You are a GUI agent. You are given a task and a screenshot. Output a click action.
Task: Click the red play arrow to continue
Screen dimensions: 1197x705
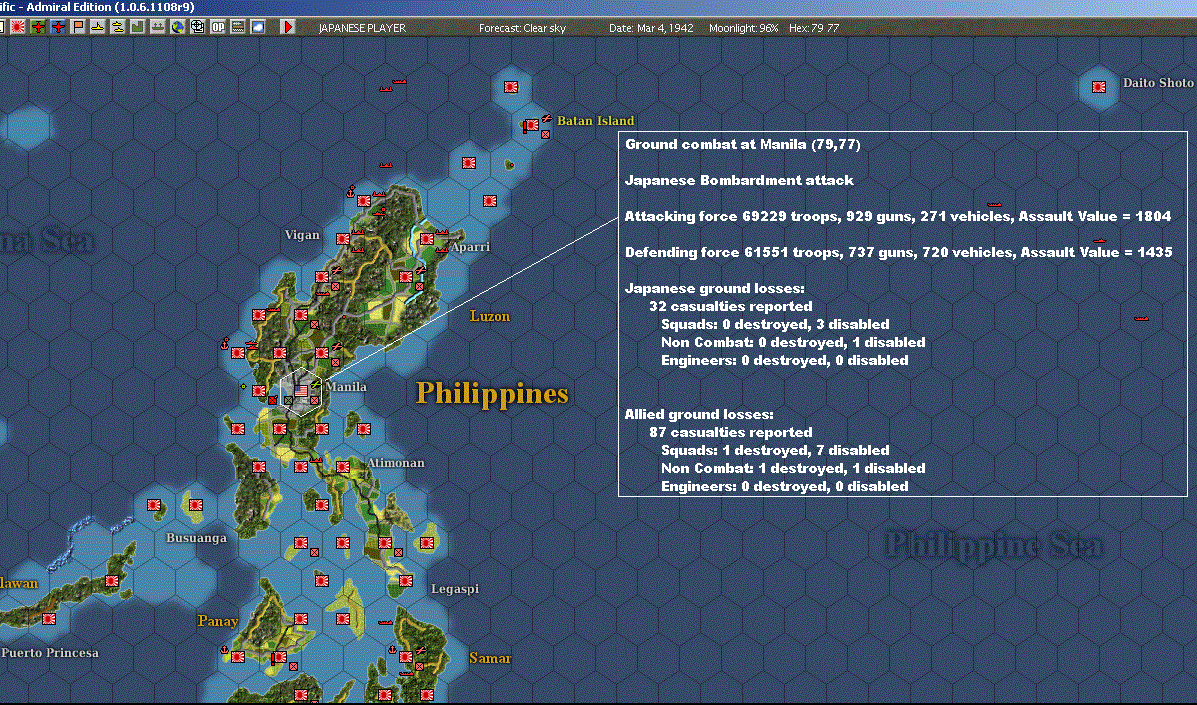pyautogui.click(x=288, y=27)
